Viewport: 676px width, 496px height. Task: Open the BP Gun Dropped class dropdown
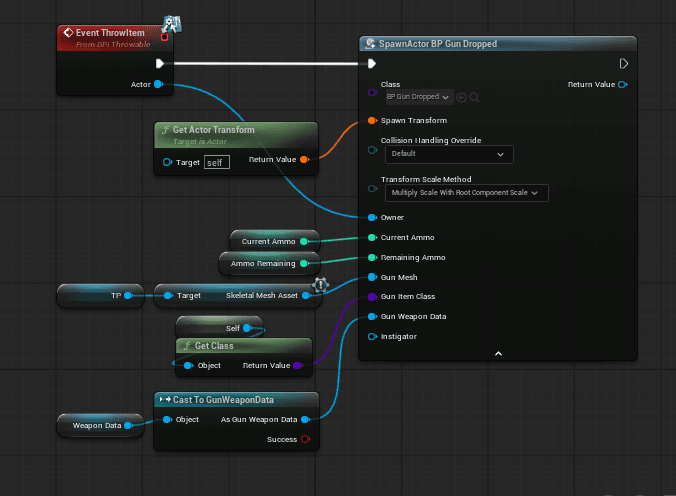click(419, 97)
